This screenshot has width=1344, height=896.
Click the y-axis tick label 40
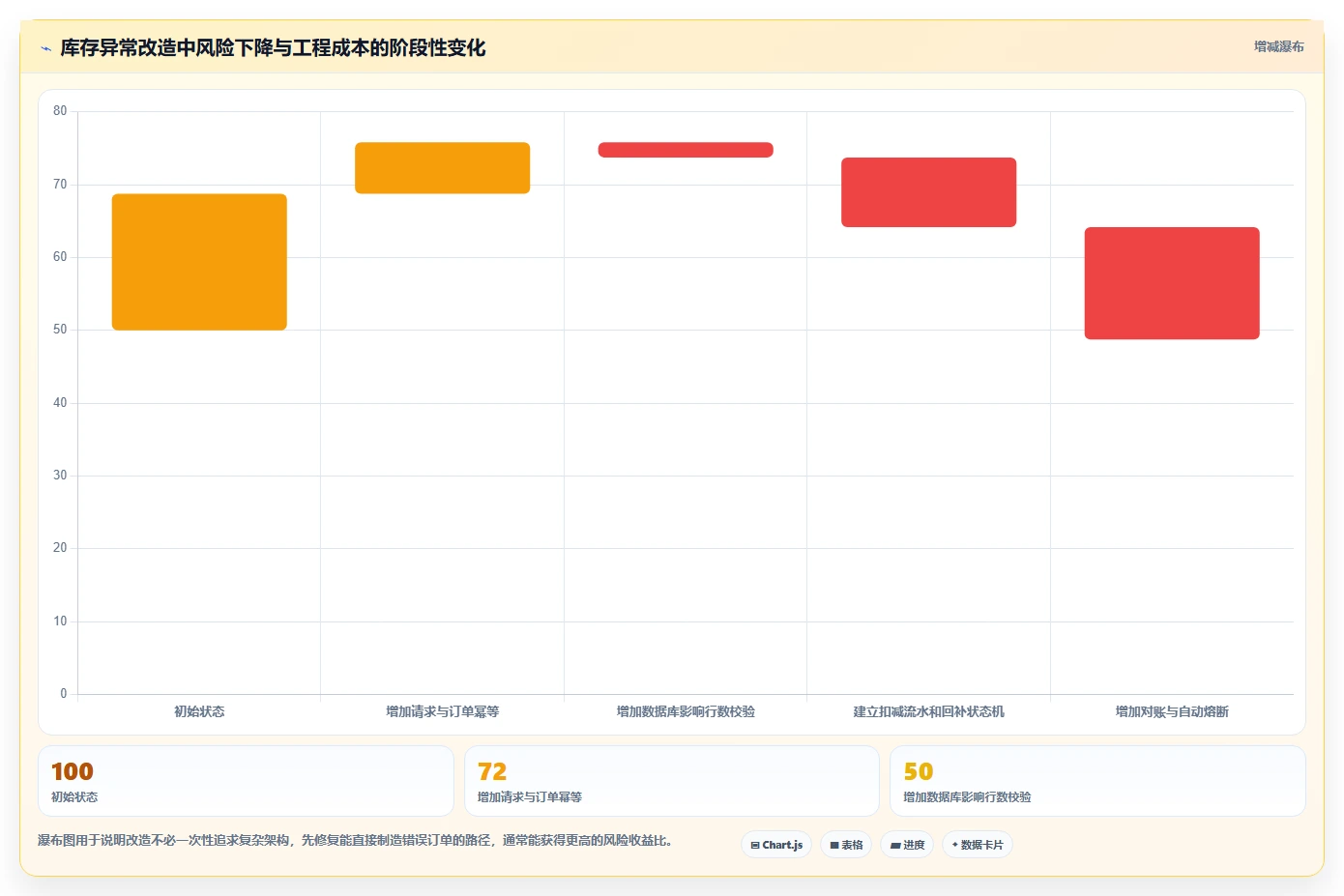point(60,403)
